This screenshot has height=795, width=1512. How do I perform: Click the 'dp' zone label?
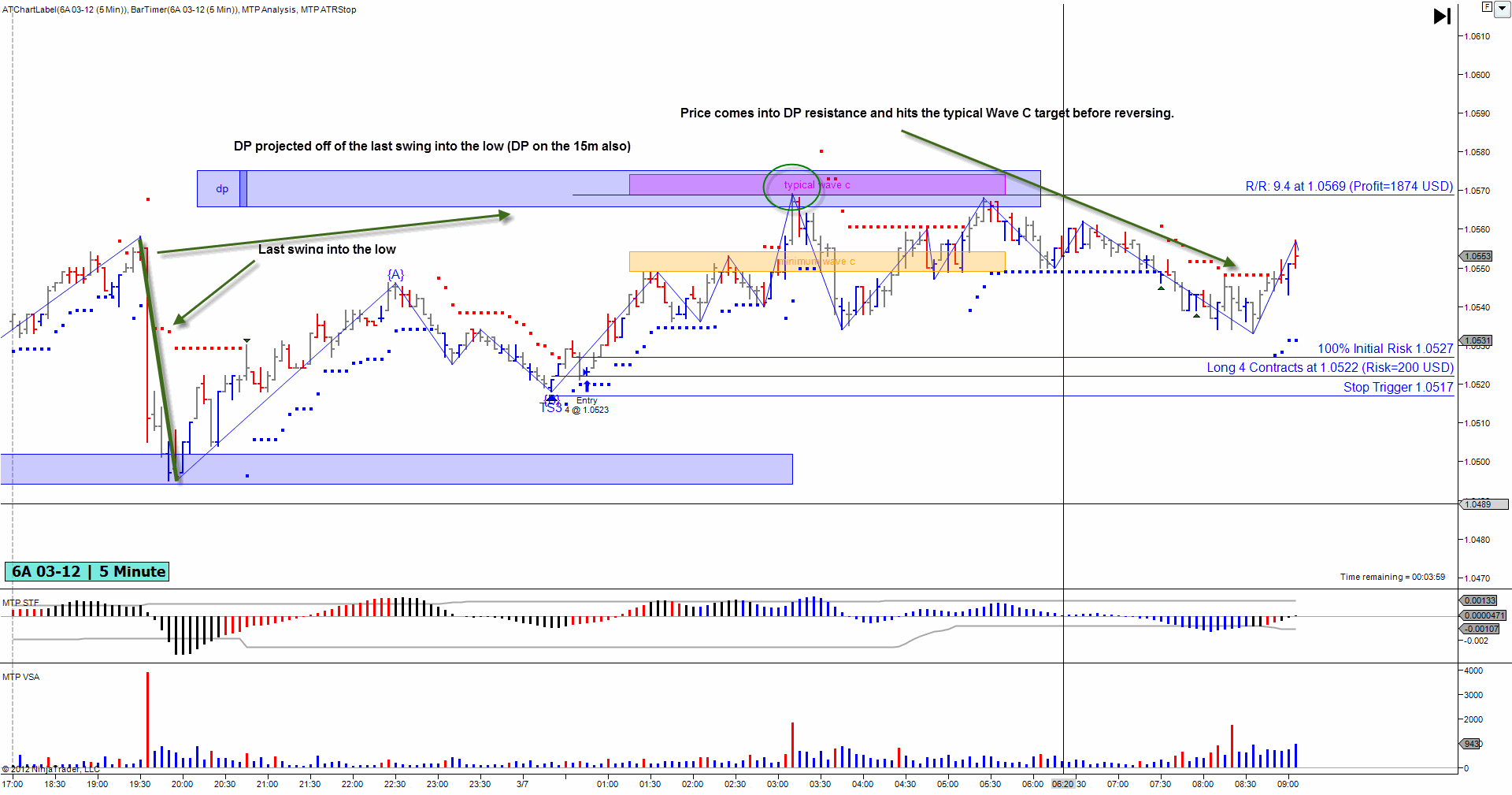click(222, 188)
